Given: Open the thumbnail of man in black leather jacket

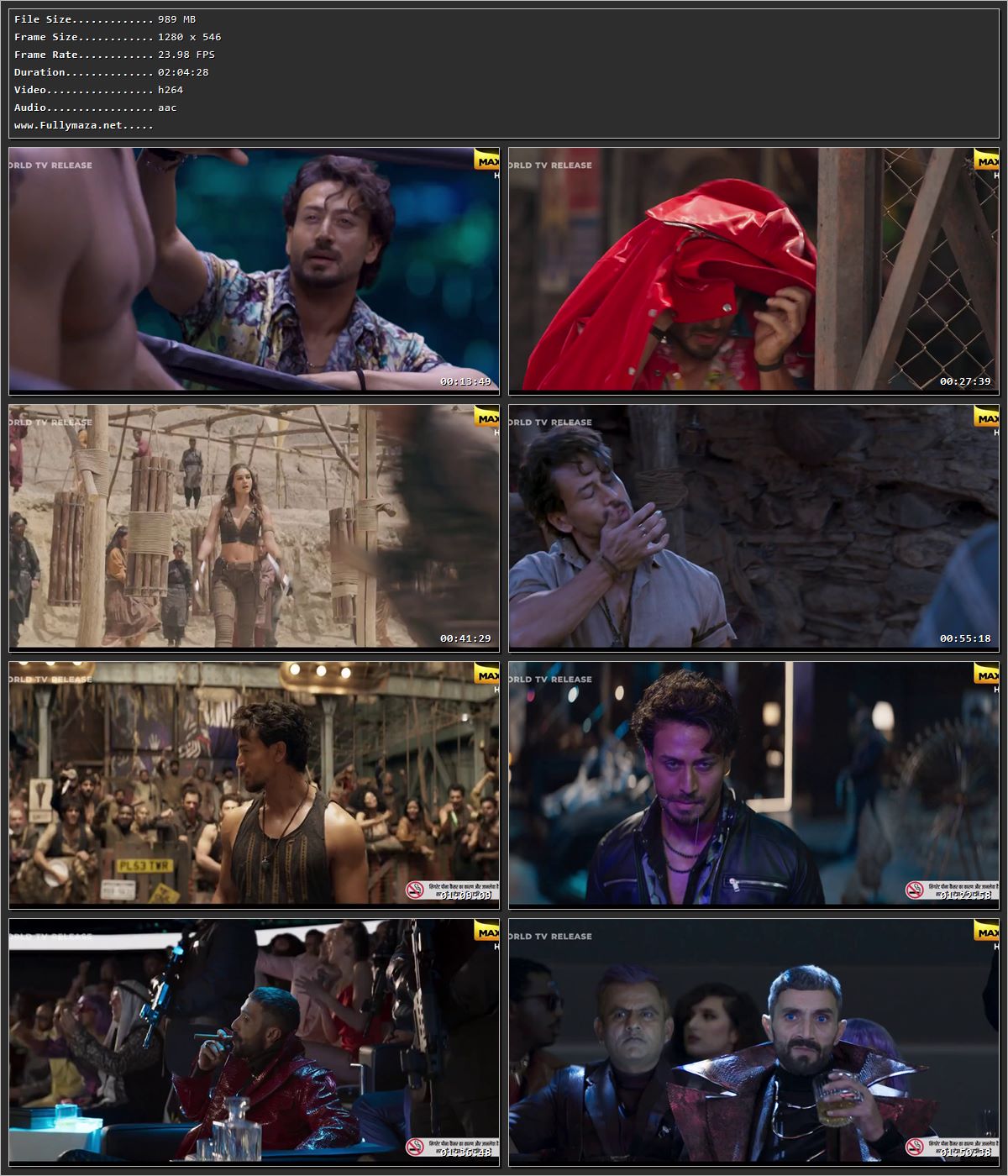Looking at the screenshot, I should point(753,785).
